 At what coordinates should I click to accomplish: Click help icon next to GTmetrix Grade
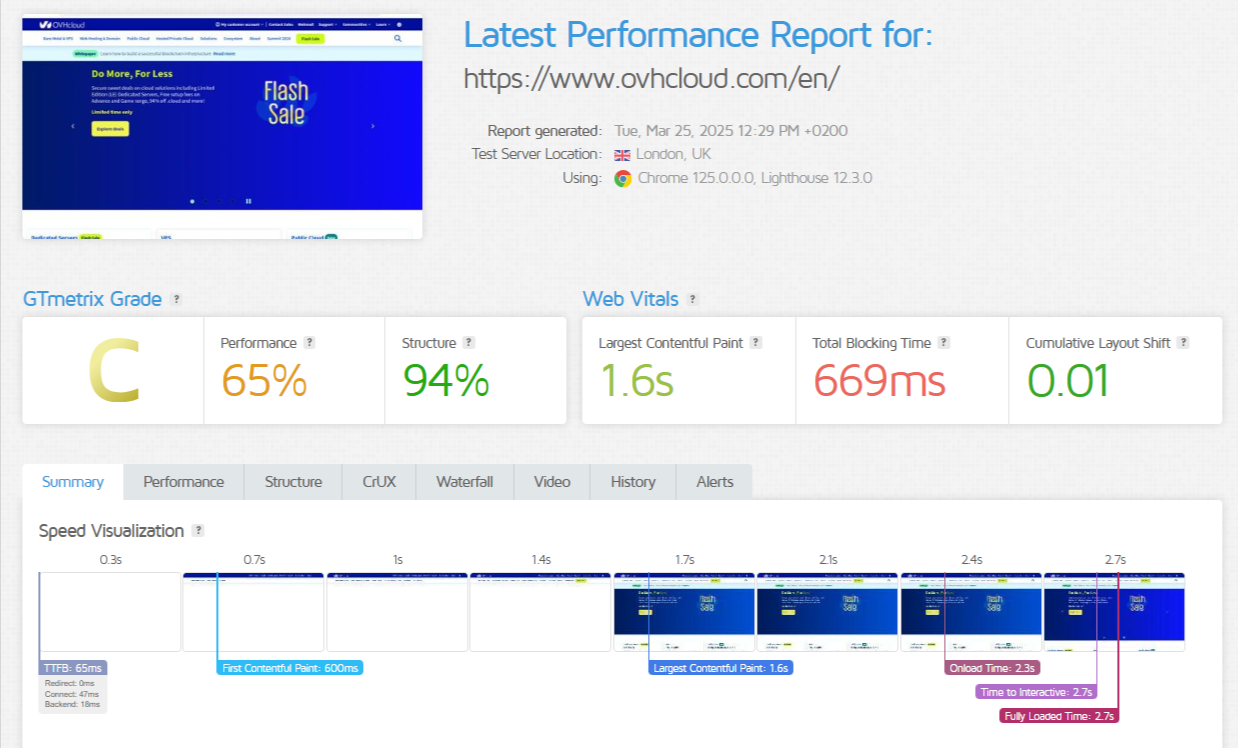tap(176, 299)
